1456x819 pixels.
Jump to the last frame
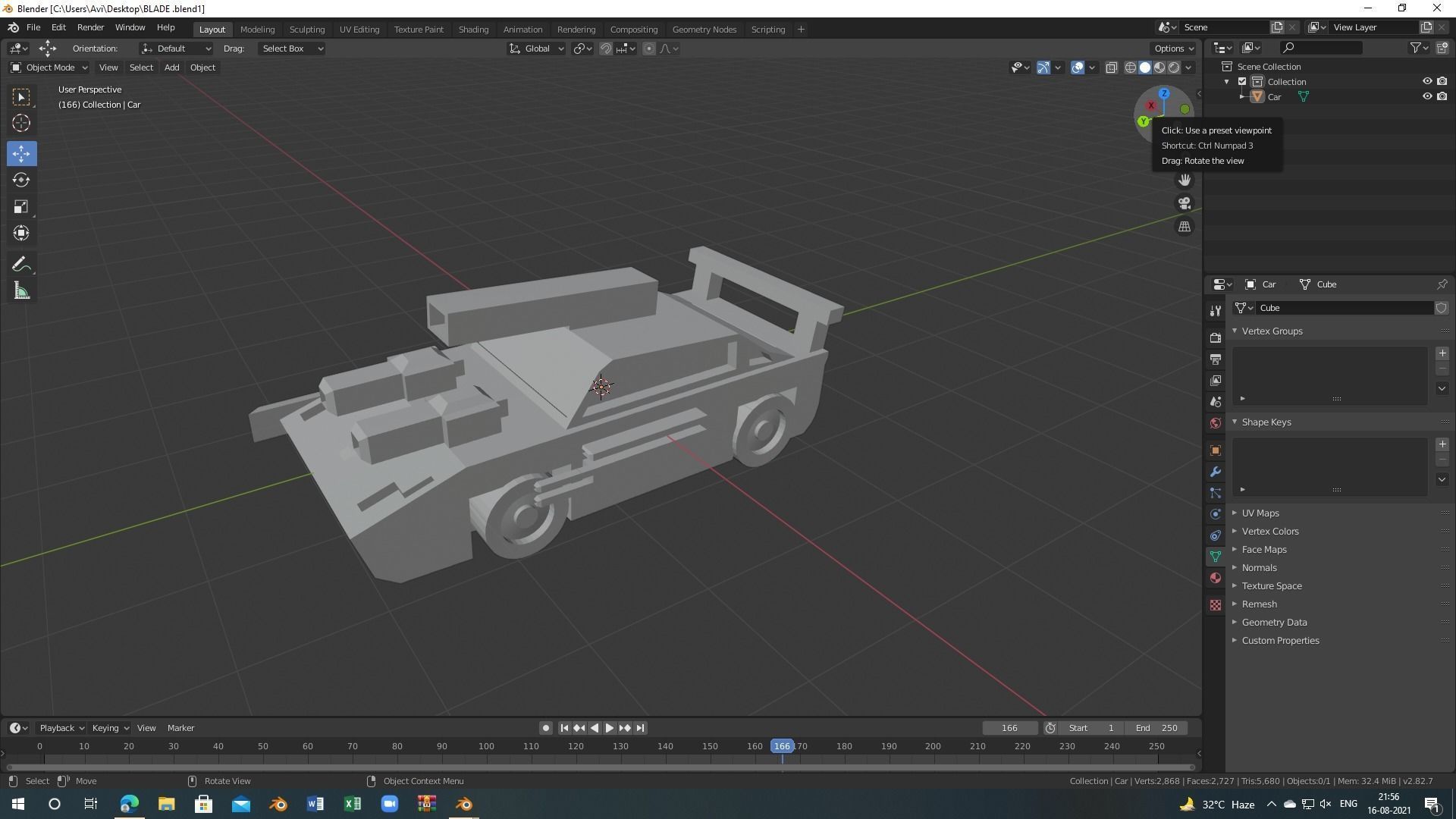click(x=641, y=728)
